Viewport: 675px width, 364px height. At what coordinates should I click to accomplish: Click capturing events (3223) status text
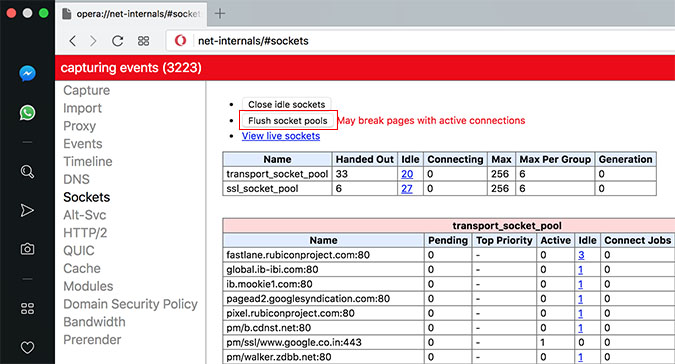pos(131,68)
